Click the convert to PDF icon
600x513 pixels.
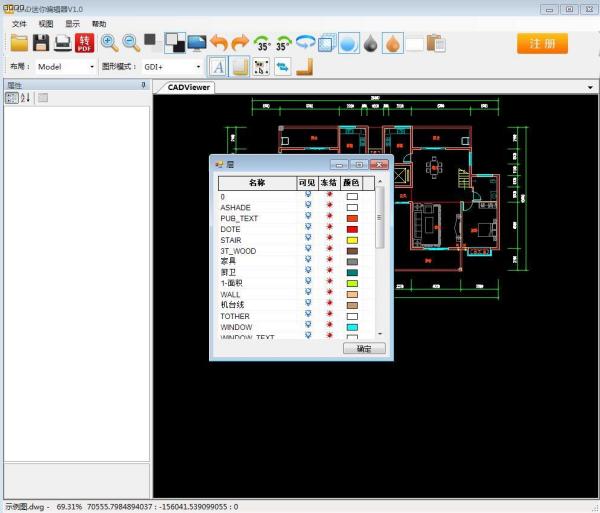[85, 43]
